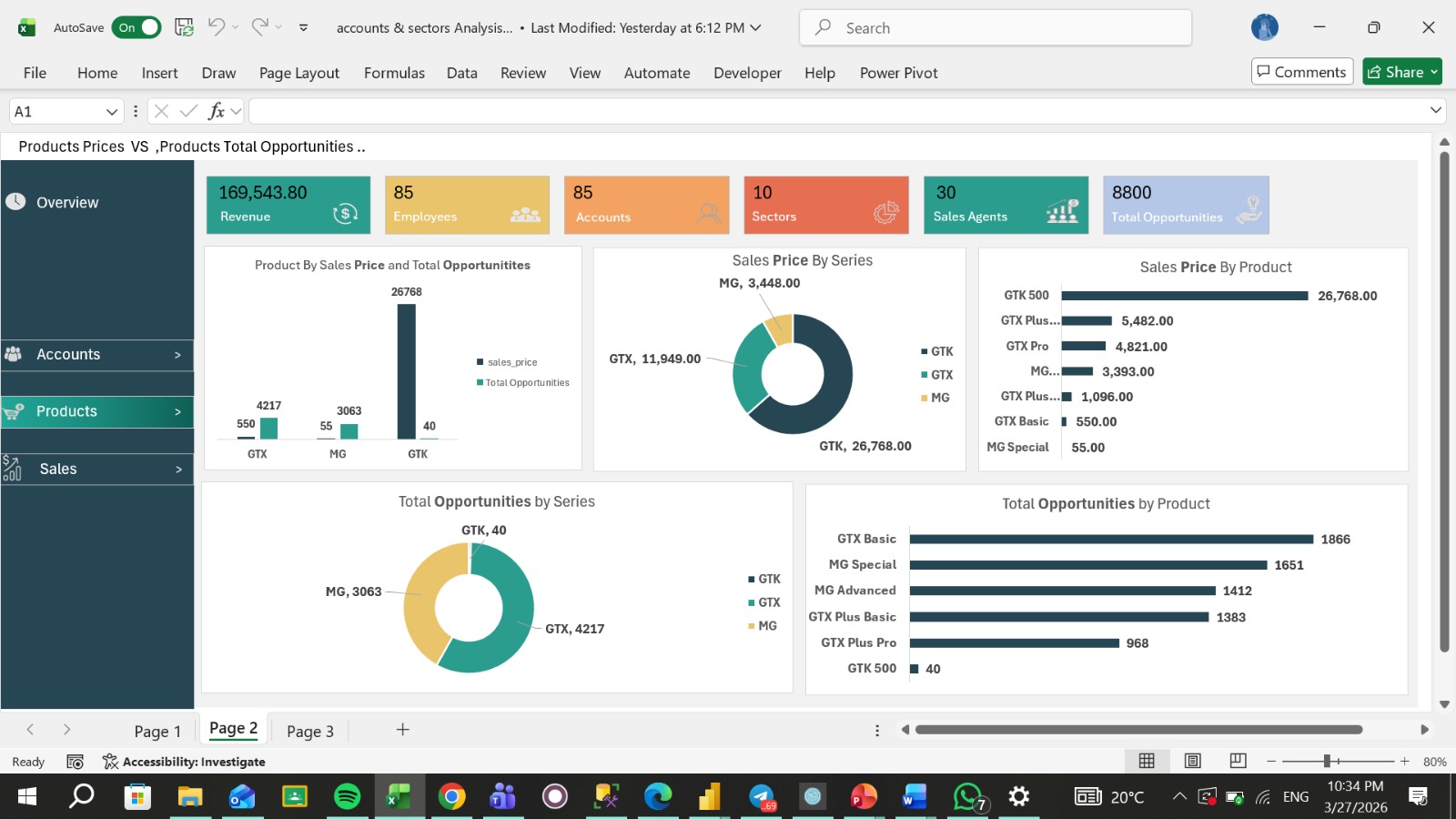Click into the Search box

[996, 27]
